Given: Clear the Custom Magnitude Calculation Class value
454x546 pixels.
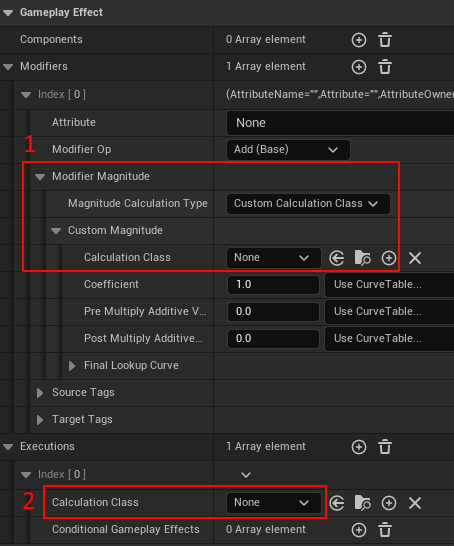Looking at the screenshot, I should 415,258.
